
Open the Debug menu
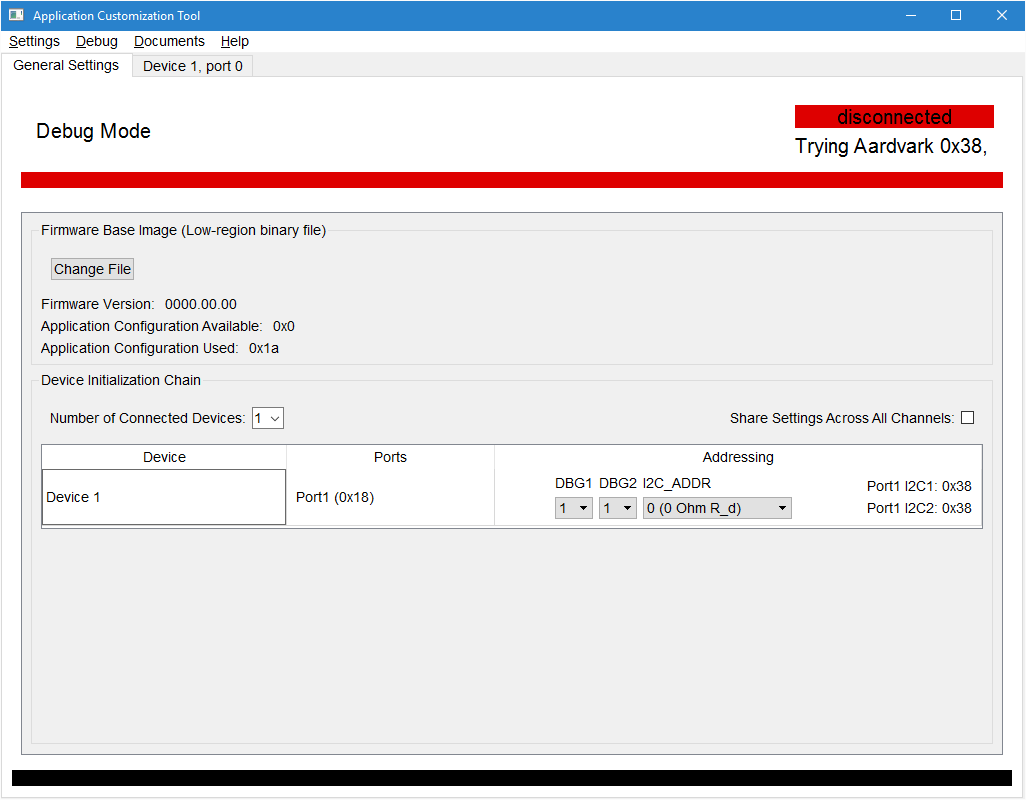click(x=97, y=41)
